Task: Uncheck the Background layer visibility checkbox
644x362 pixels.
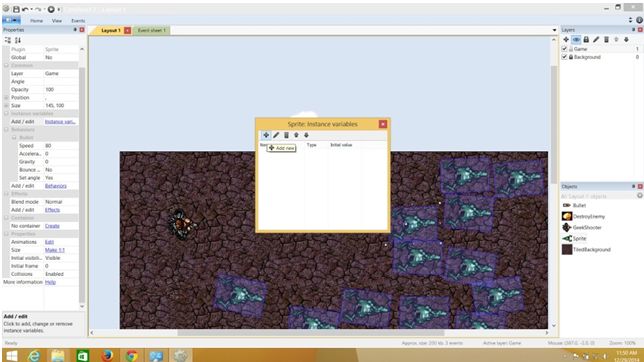Action: (x=564, y=57)
